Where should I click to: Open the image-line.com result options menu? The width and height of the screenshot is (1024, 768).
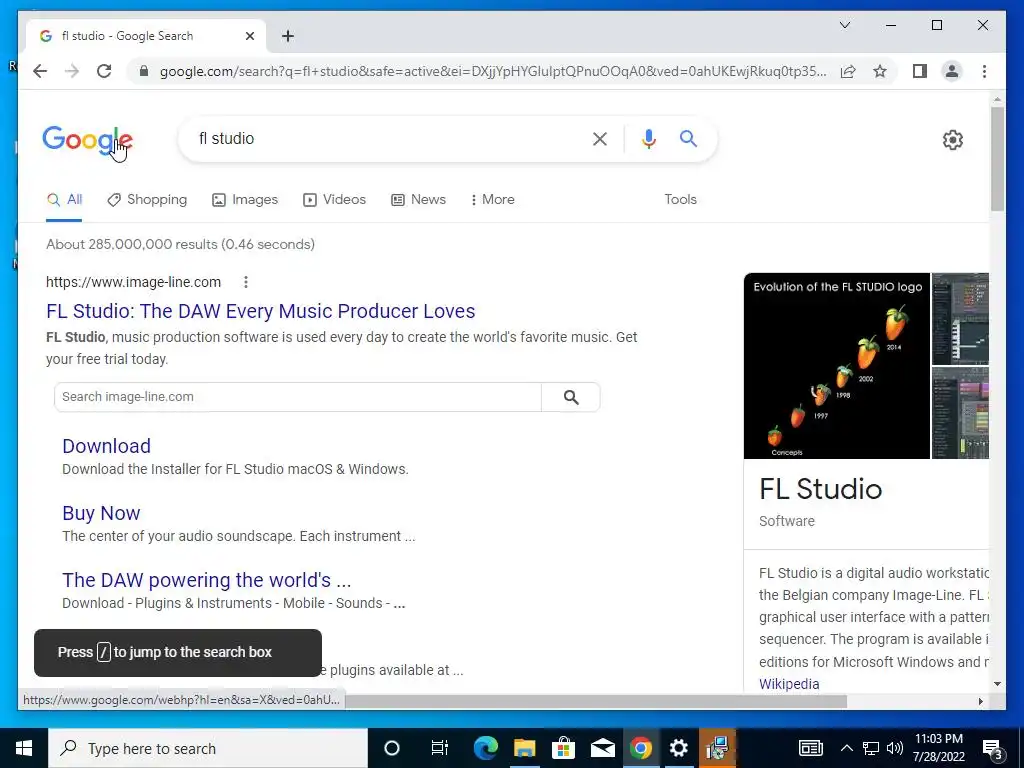click(x=246, y=282)
